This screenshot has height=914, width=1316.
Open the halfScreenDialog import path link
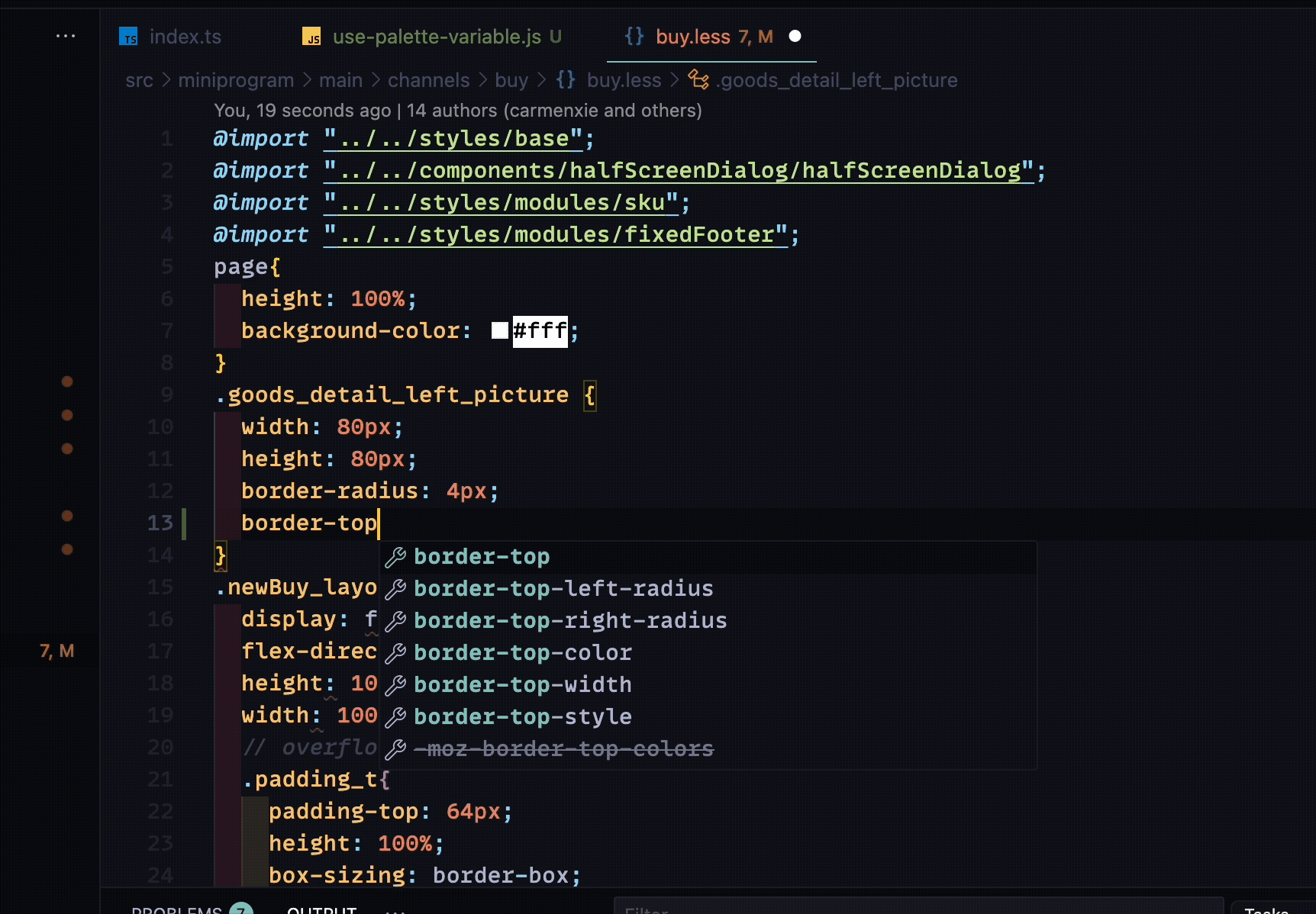(678, 170)
